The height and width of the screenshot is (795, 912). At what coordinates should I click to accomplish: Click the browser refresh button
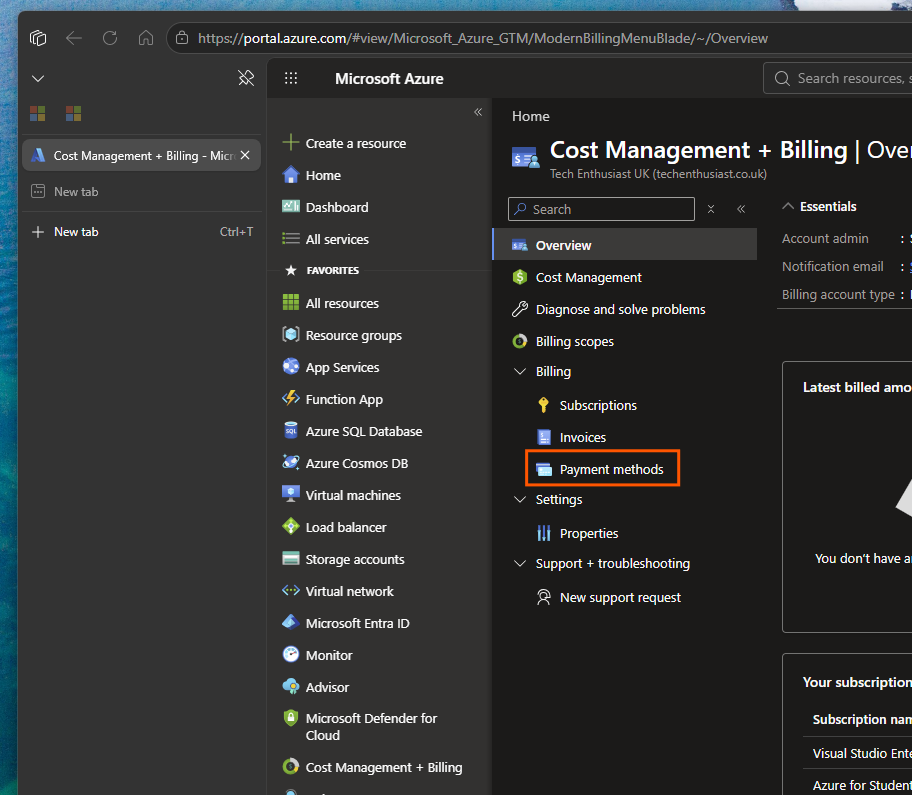[110, 38]
